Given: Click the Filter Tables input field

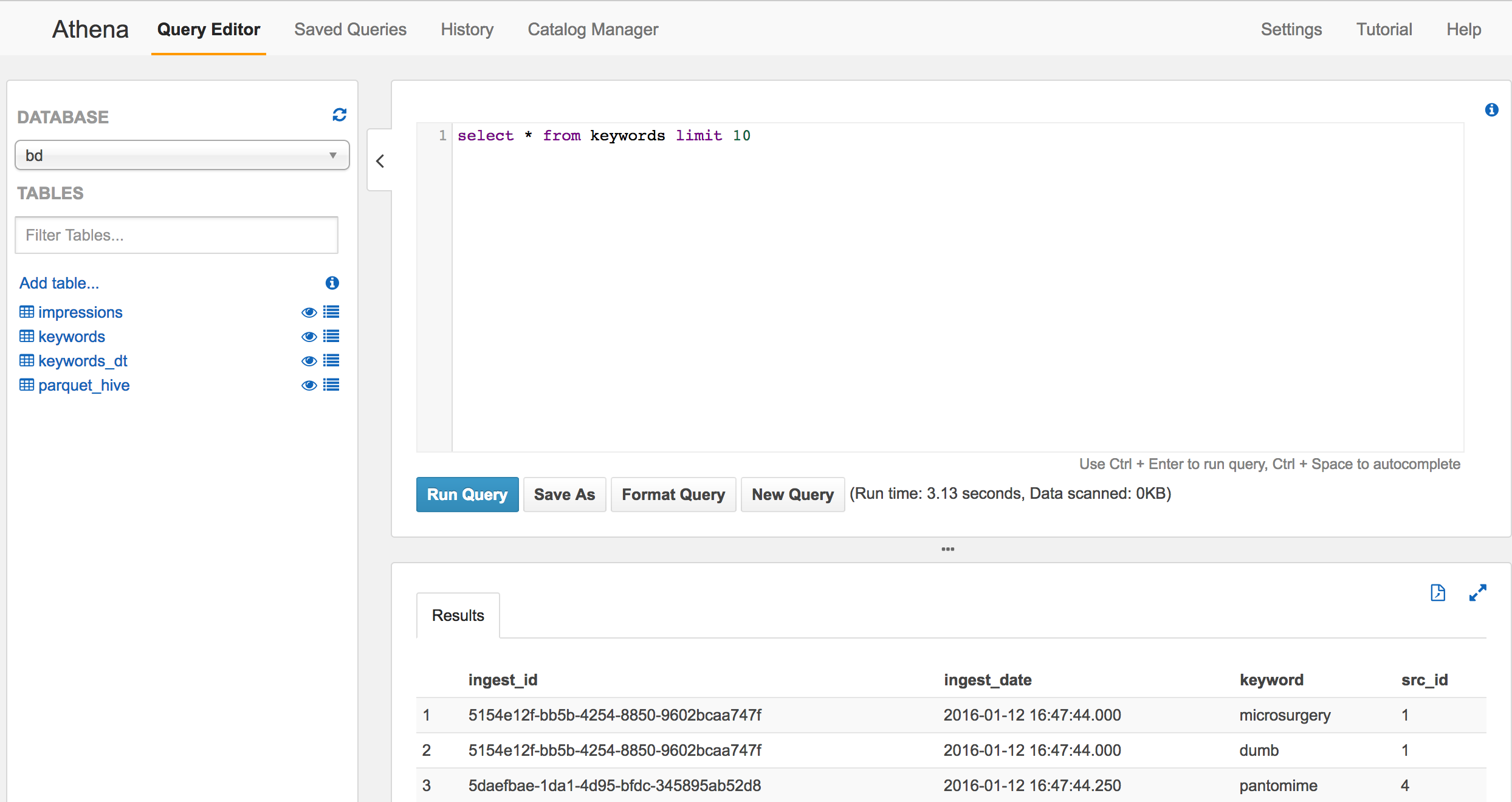Looking at the screenshot, I should pyautogui.click(x=176, y=235).
